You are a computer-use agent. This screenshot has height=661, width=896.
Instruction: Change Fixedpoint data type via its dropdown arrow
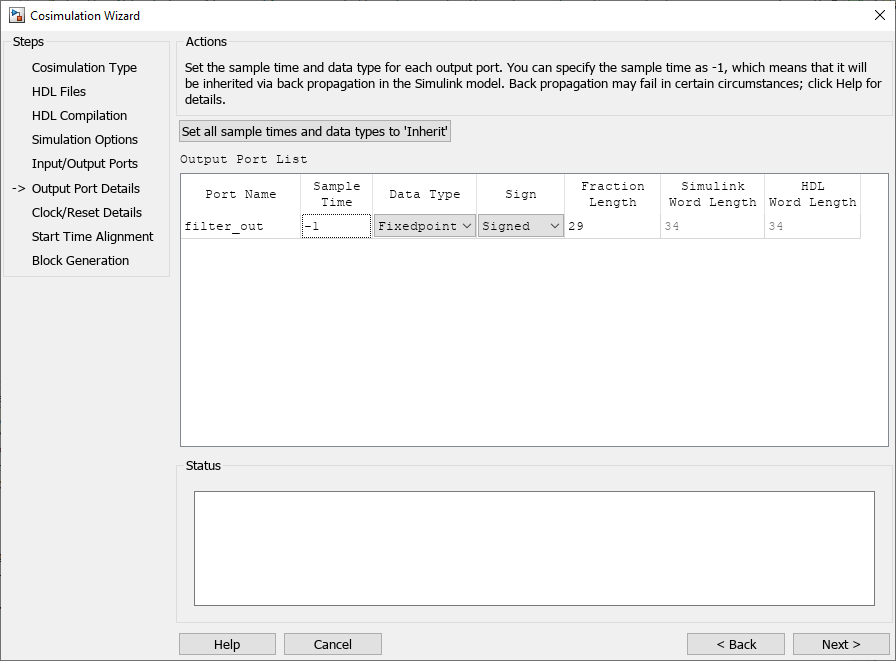tap(468, 226)
